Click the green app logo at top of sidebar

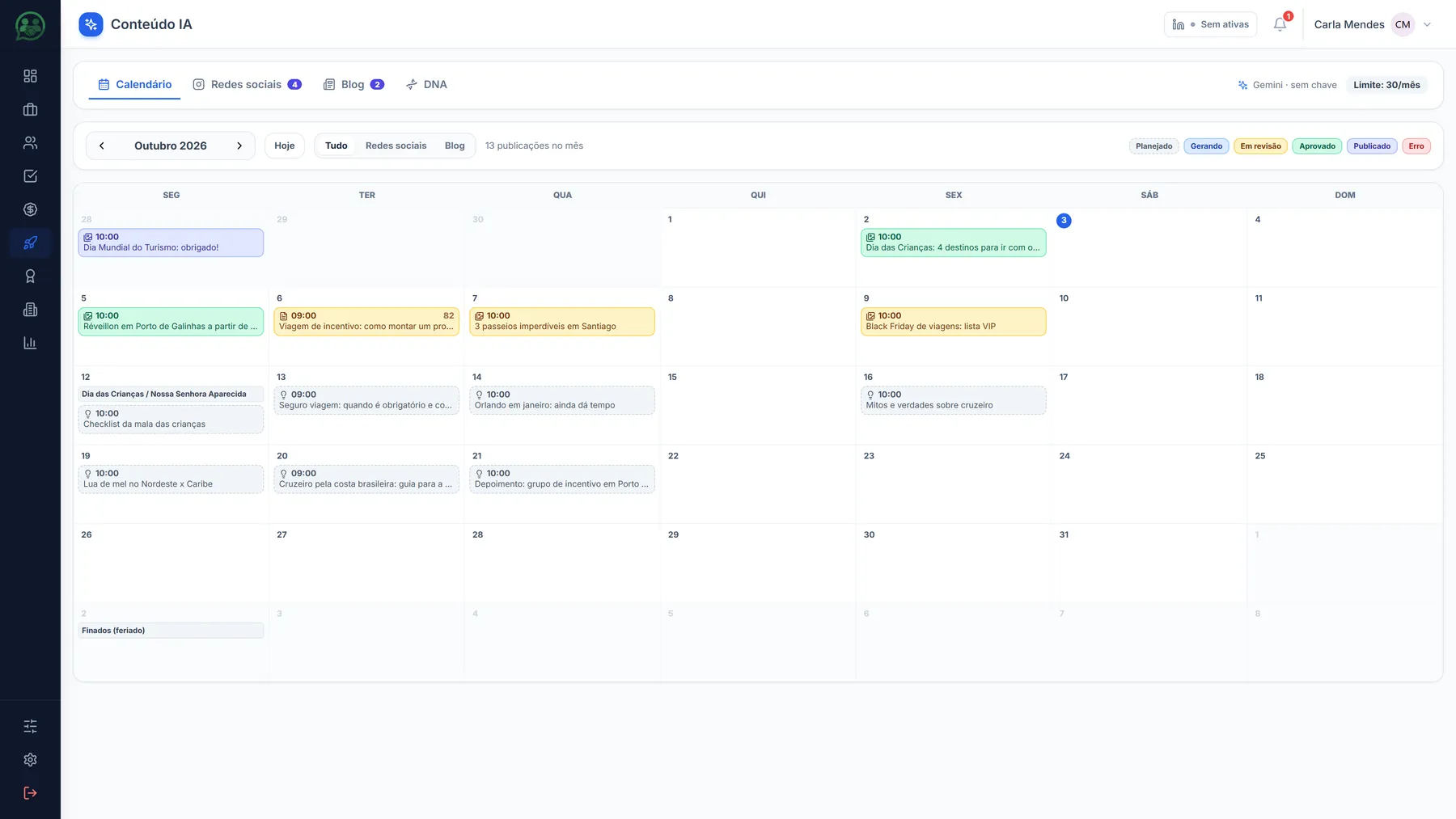(30, 26)
